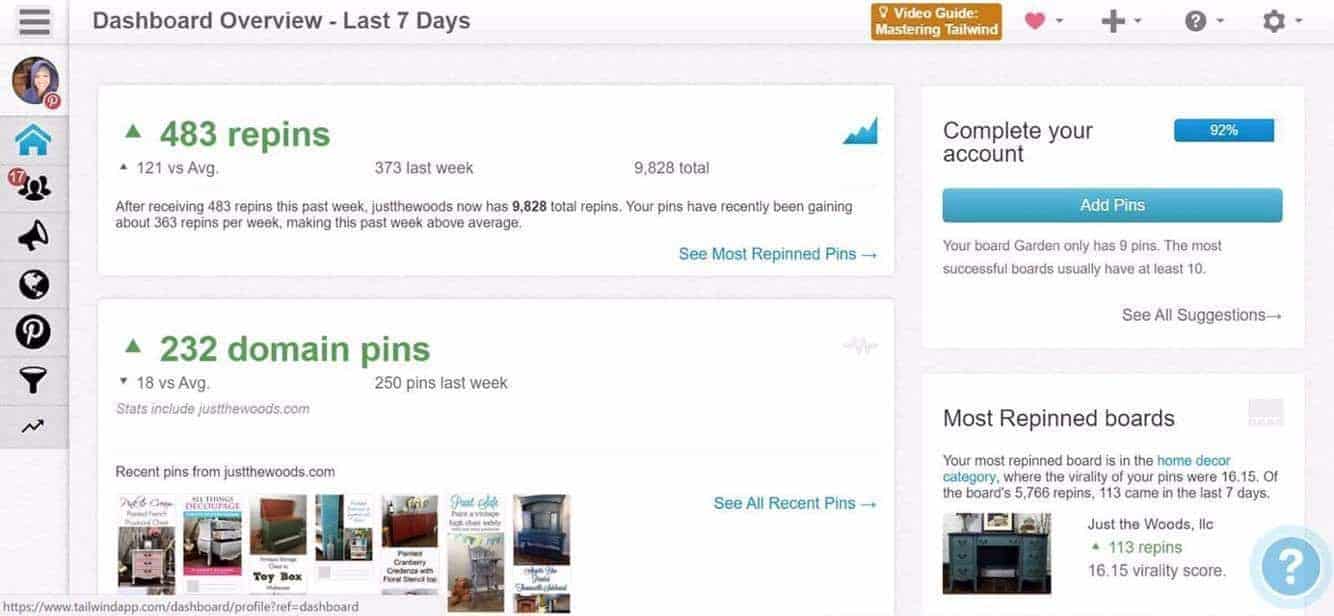Expand the heart dropdown in header
The width and height of the screenshot is (1334, 616).
(1043, 21)
